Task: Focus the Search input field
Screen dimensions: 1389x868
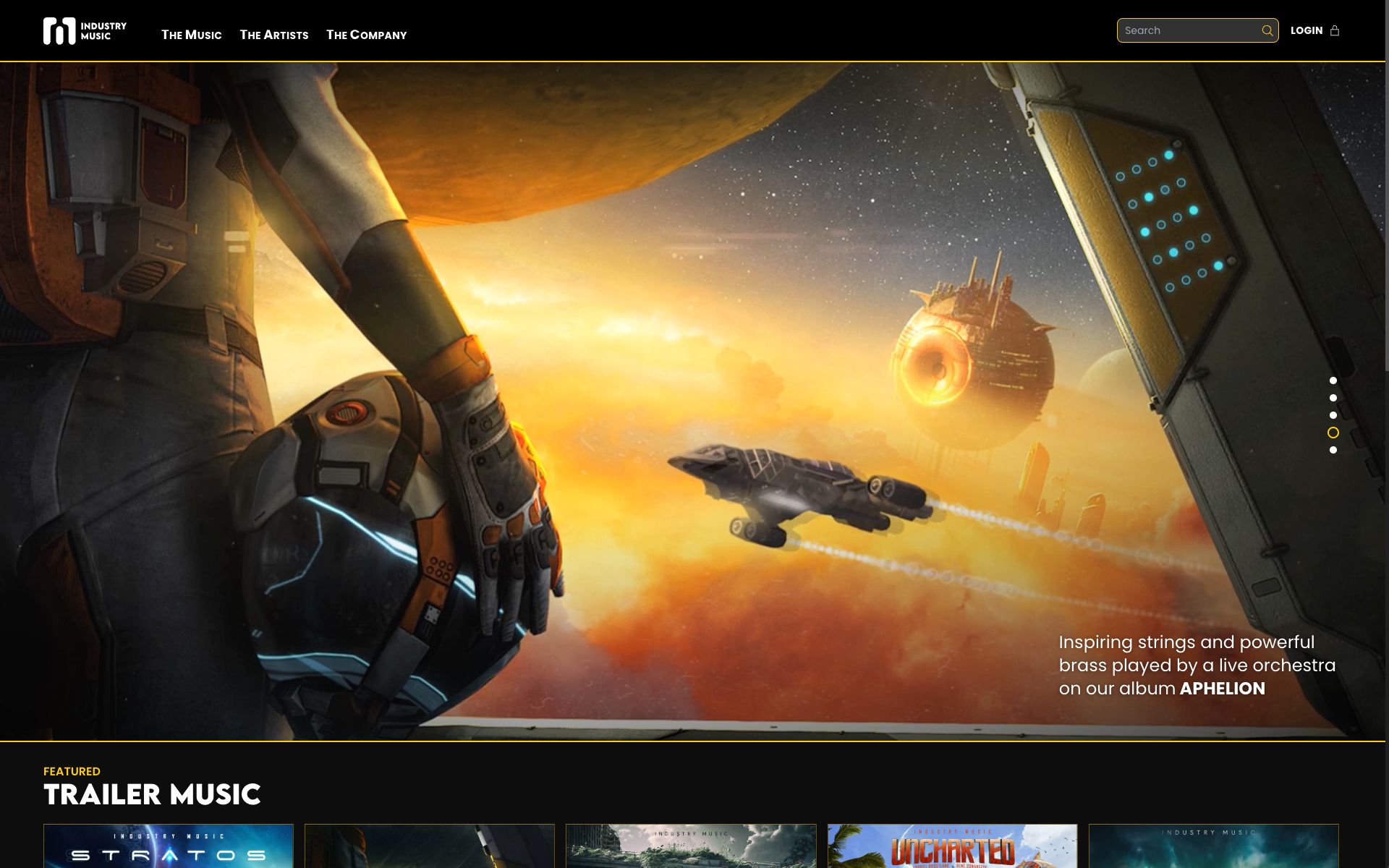Action: click(x=1197, y=30)
